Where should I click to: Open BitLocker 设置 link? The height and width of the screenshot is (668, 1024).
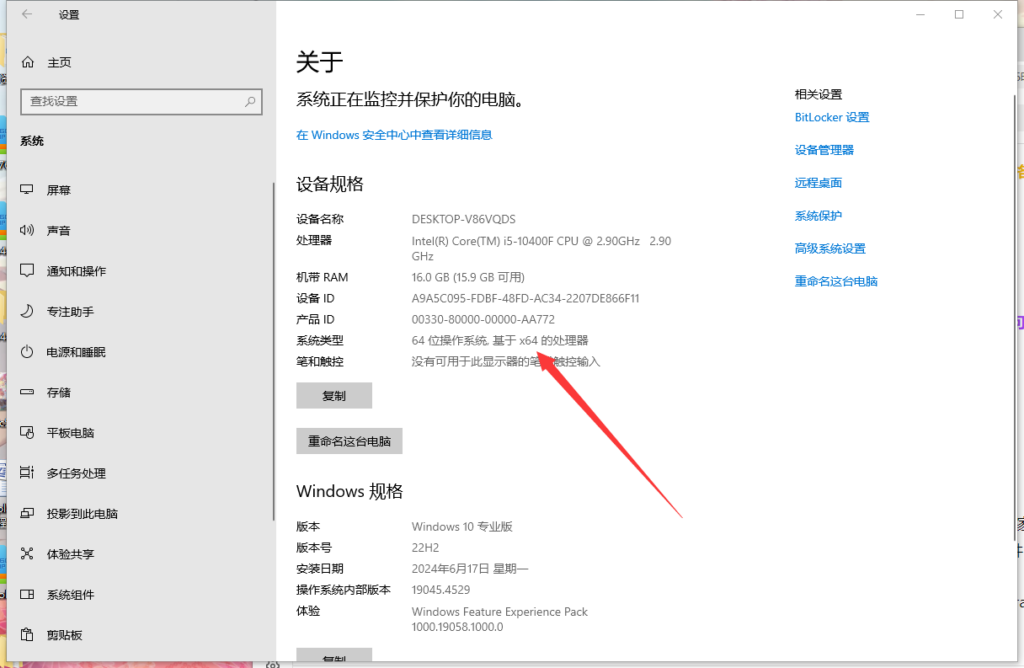tap(831, 117)
